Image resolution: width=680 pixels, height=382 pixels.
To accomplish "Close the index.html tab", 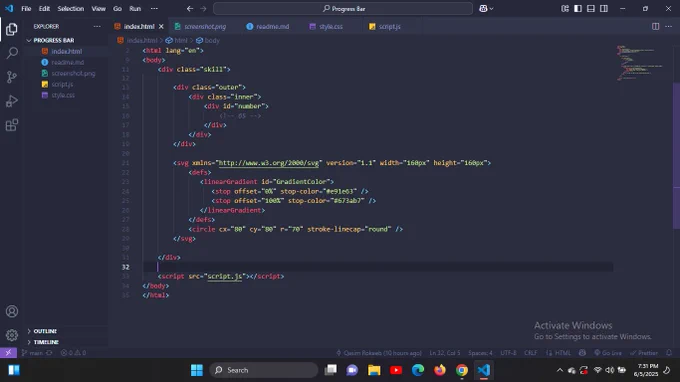I will point(161,26).
